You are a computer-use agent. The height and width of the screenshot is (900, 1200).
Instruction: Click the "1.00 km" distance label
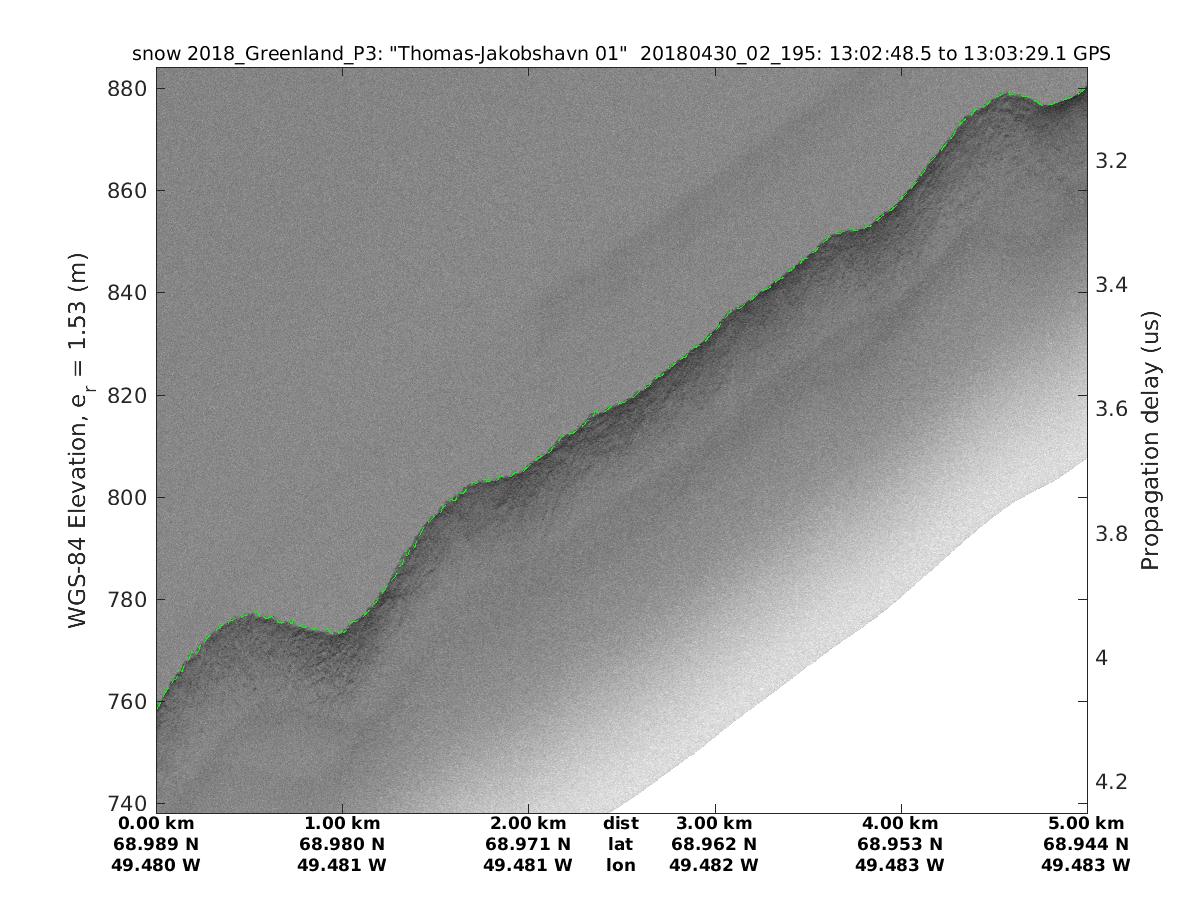[342, 824]
